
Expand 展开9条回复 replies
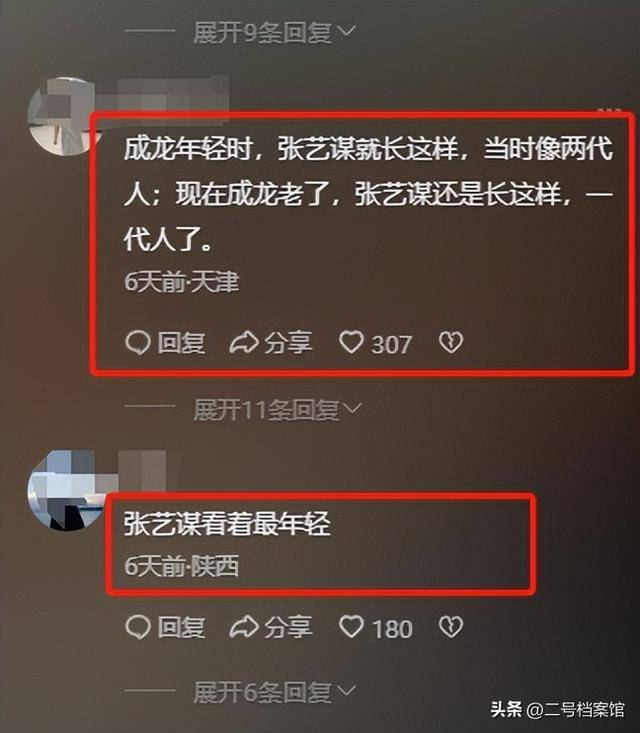click(x=274, y=33)
